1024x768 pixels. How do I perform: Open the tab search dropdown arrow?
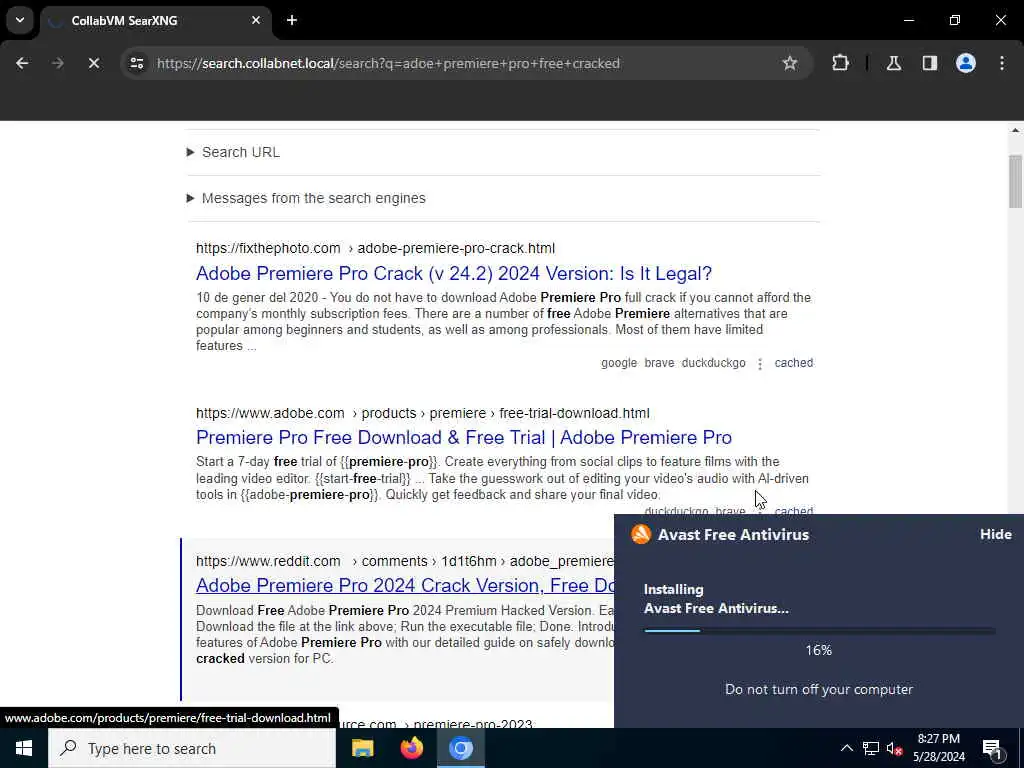click(x=20, y=20)
